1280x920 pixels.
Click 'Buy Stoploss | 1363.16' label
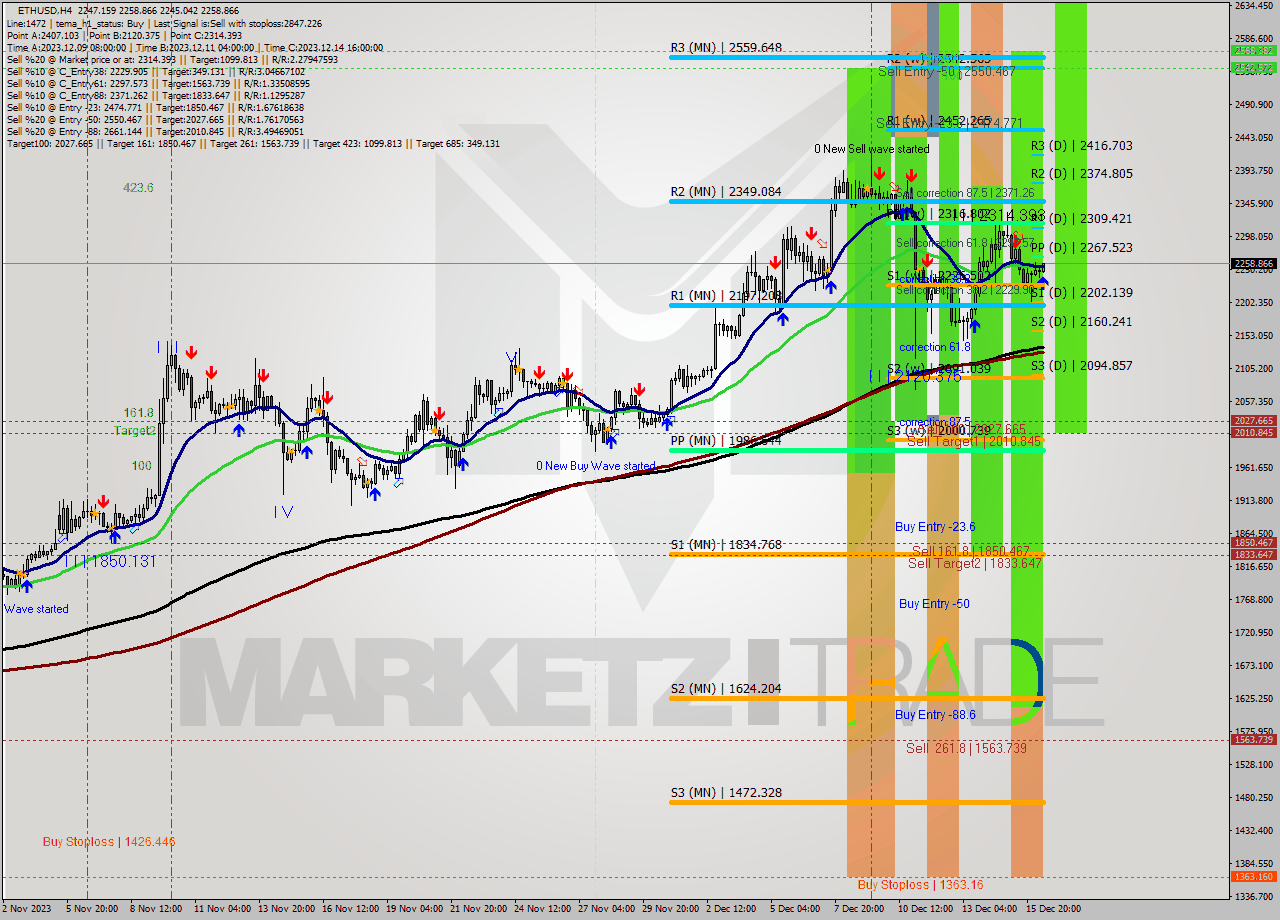click(x=920, y=884)
